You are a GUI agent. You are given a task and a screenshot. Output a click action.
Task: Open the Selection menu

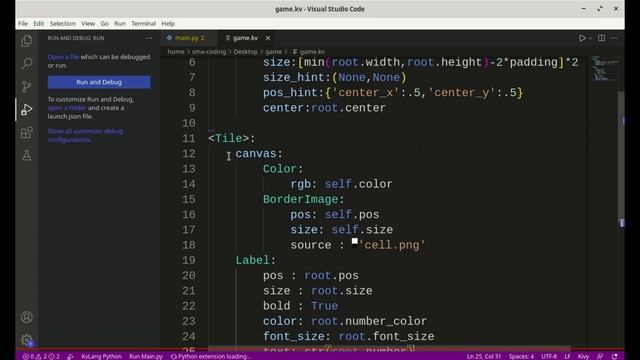(x=62, y=24)
